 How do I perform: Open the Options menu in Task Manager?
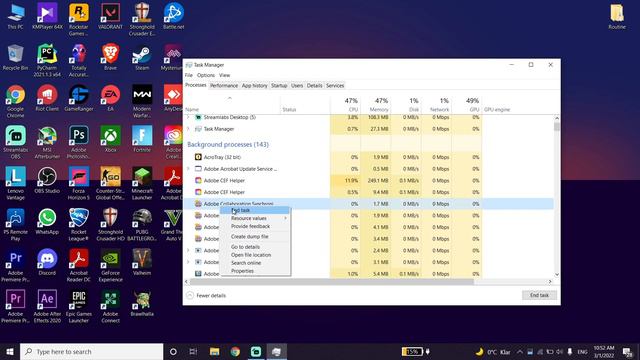pyautogui.click(x=206, y=75)
